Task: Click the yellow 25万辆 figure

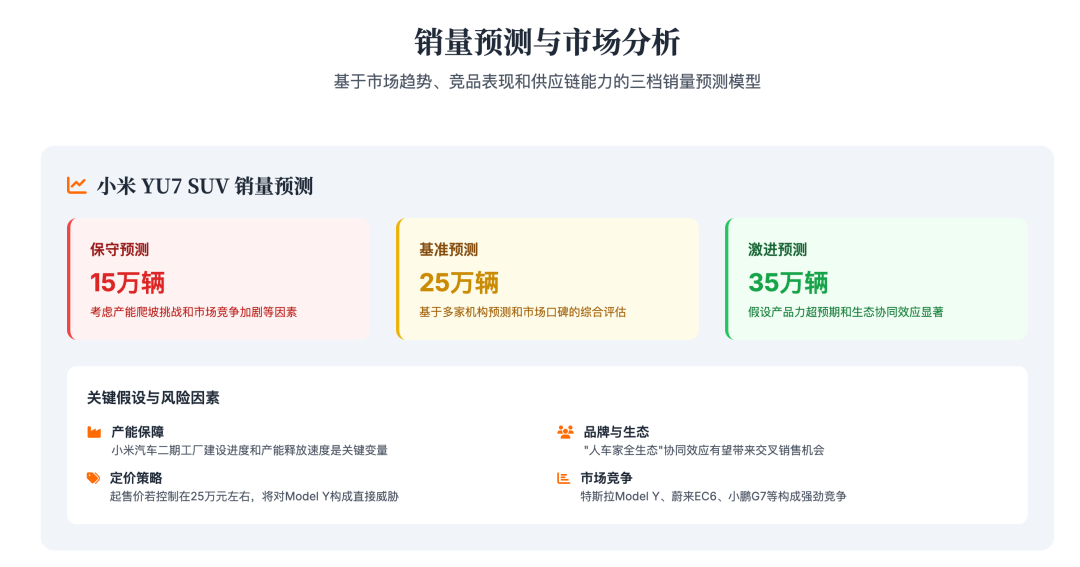Action: click(459, 282)
